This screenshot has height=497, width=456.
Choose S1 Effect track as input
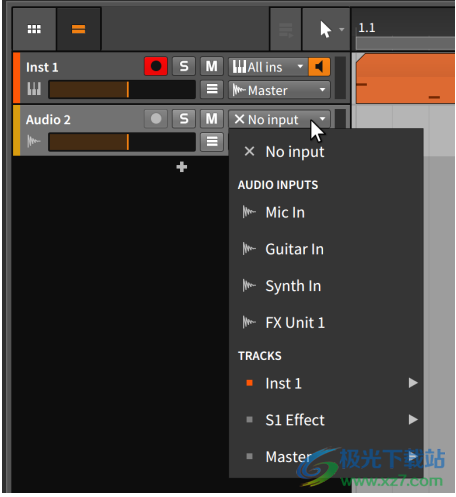point(326,420)
